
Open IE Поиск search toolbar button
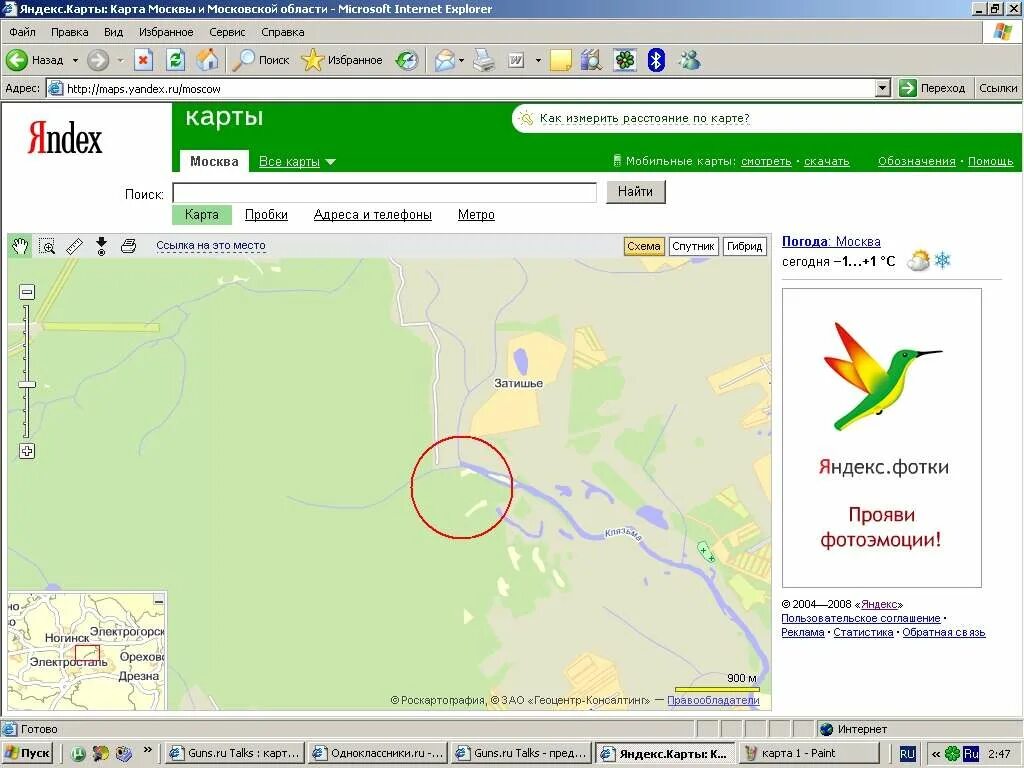261,60
